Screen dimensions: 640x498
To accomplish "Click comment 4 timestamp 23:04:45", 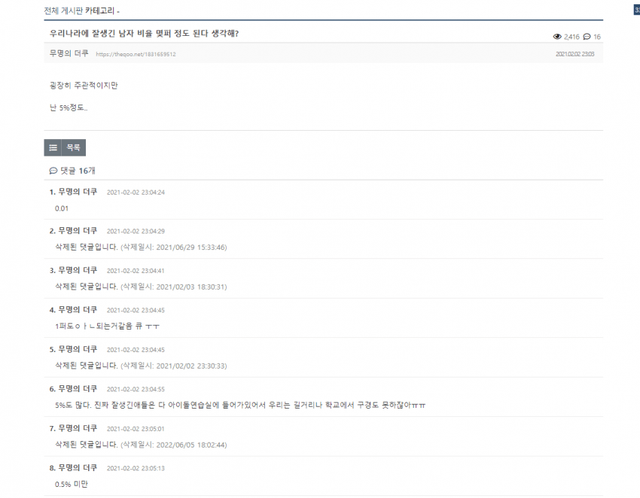I will 136,310.
